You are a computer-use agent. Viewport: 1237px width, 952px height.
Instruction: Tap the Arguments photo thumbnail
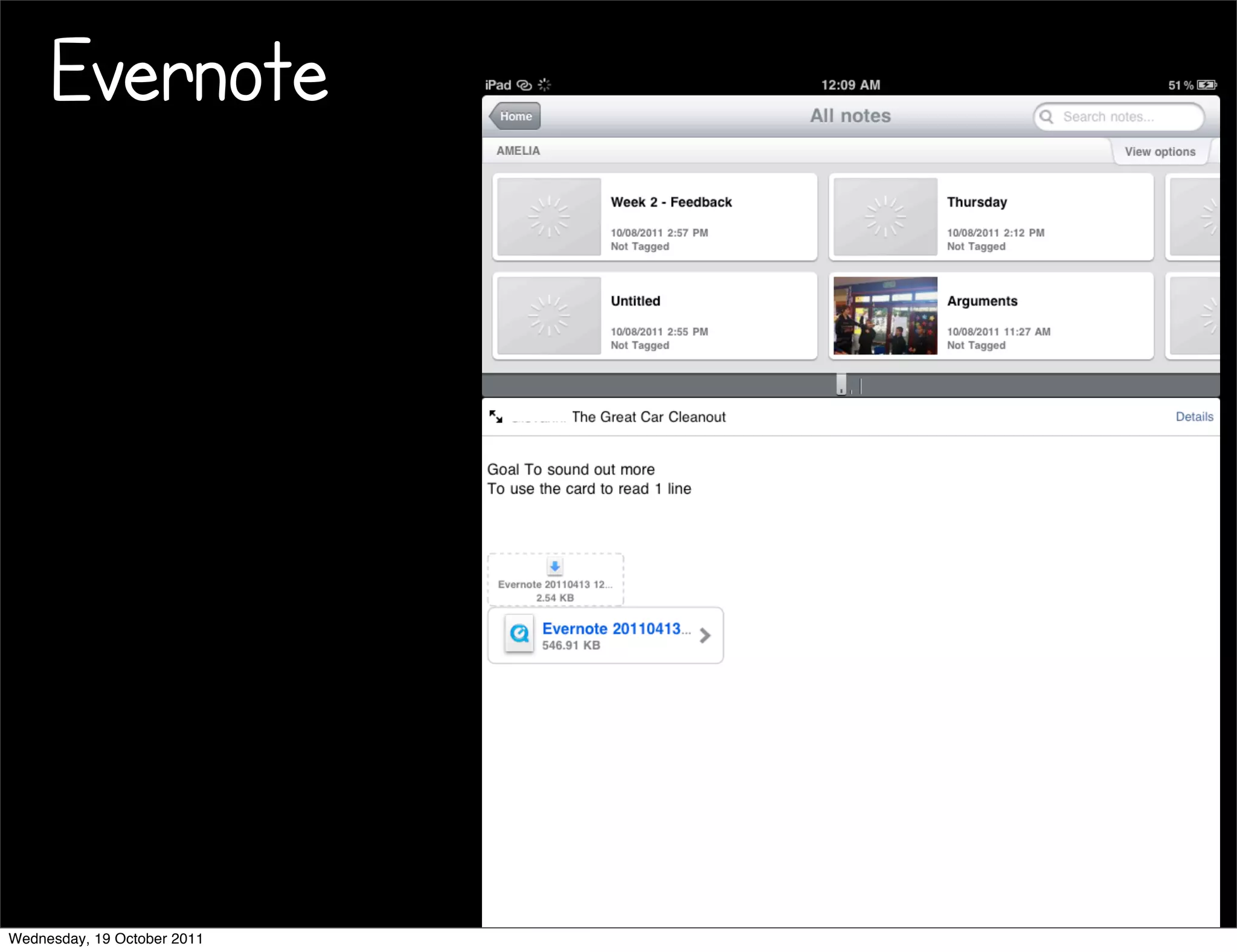click(885, 315)
